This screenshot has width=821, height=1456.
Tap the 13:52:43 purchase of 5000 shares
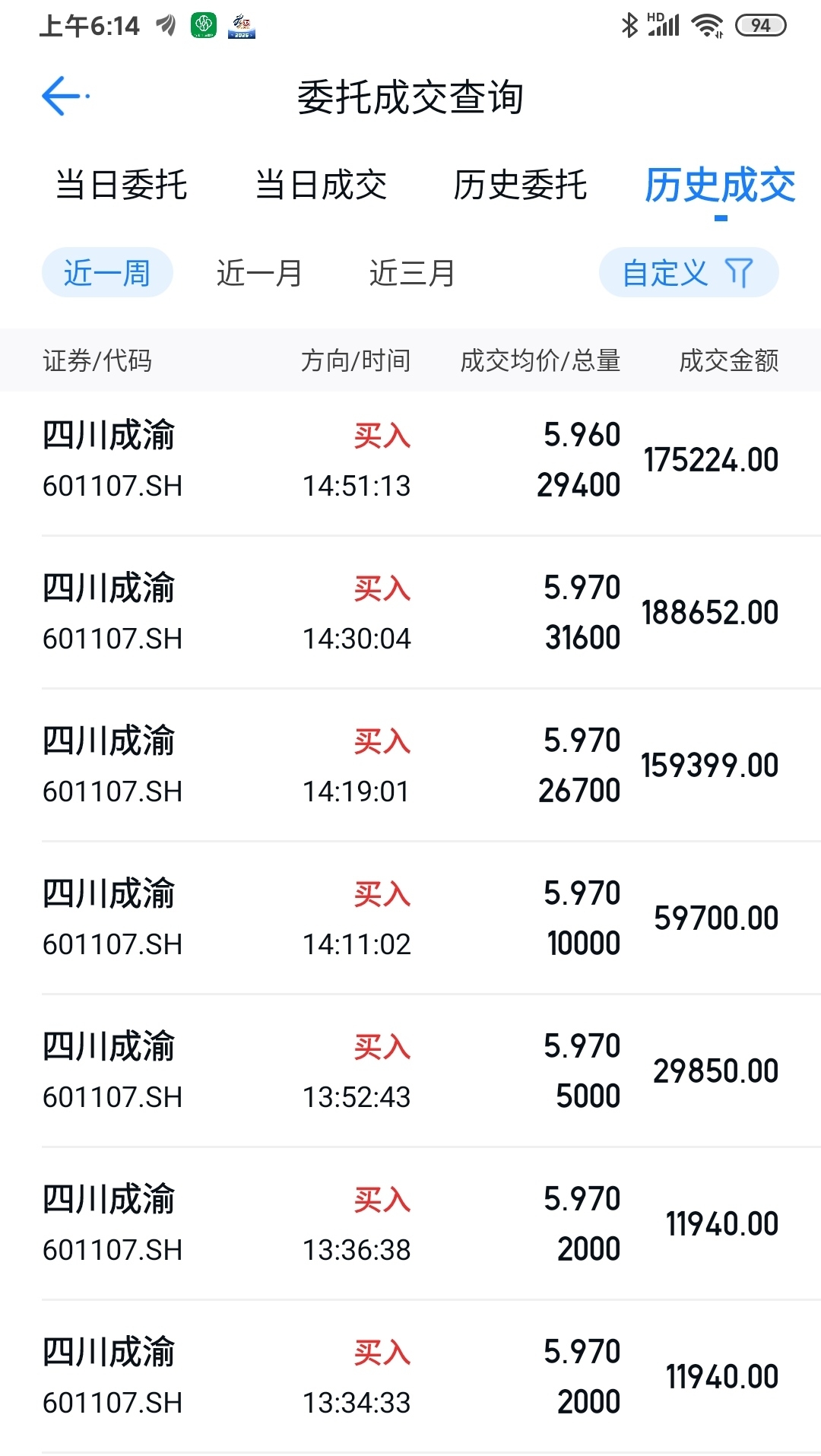[x=410, y=1071]
